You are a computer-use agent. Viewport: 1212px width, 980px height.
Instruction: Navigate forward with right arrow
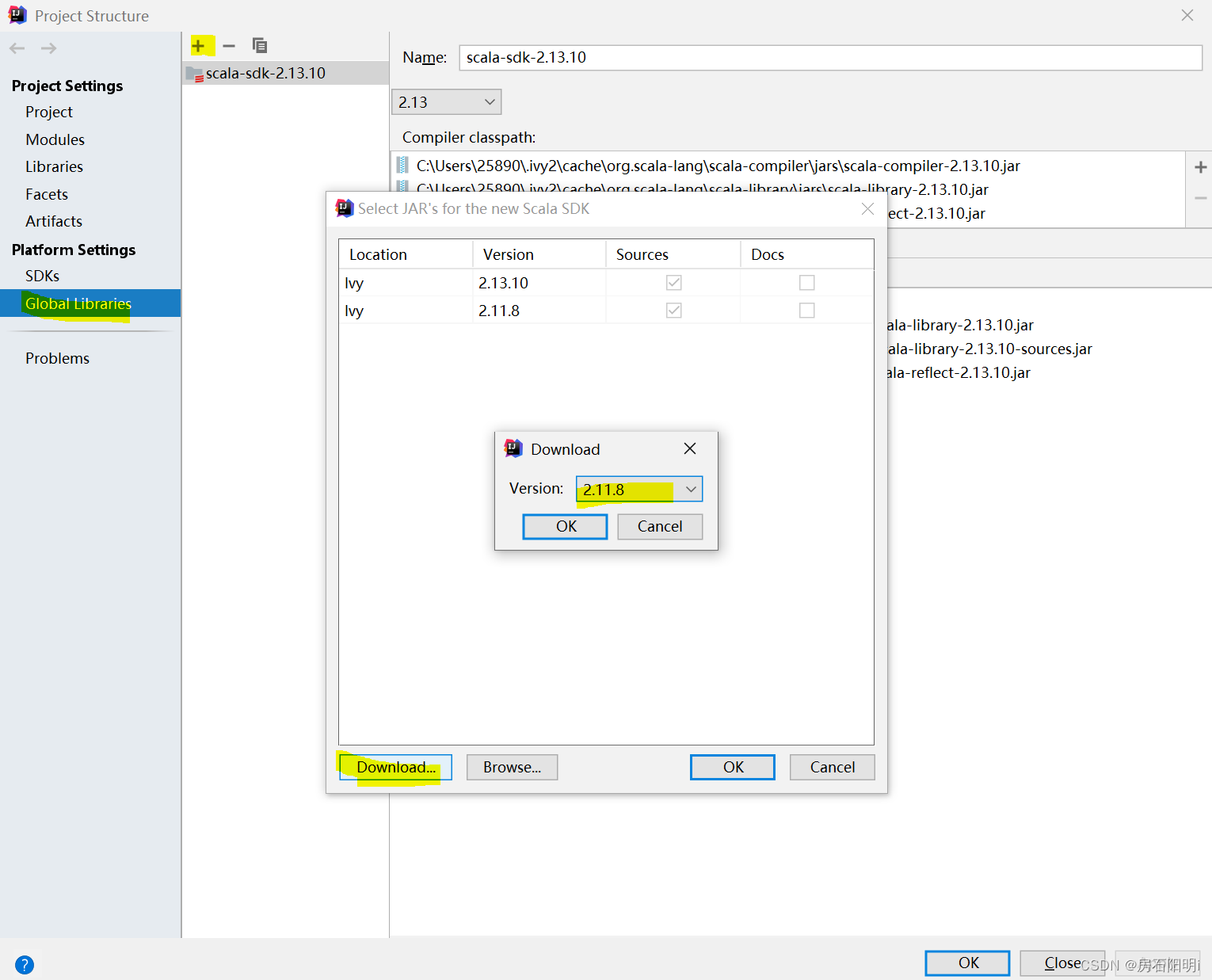[48, 48]
